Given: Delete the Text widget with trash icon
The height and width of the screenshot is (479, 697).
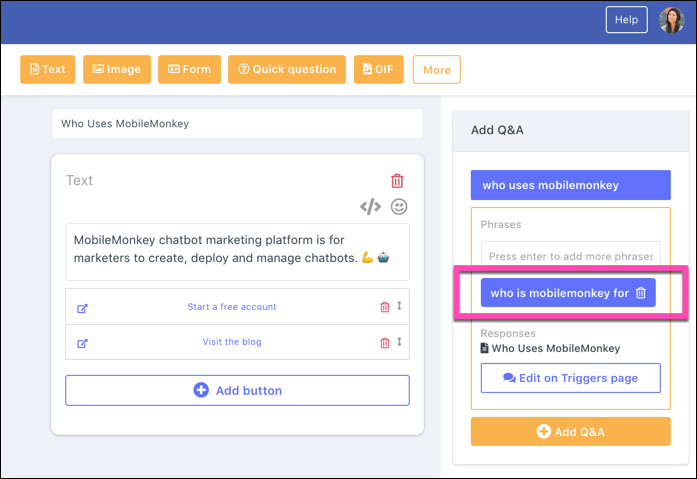Looking at the screenshot, I should pyautogui.click(x=397, y=181).
